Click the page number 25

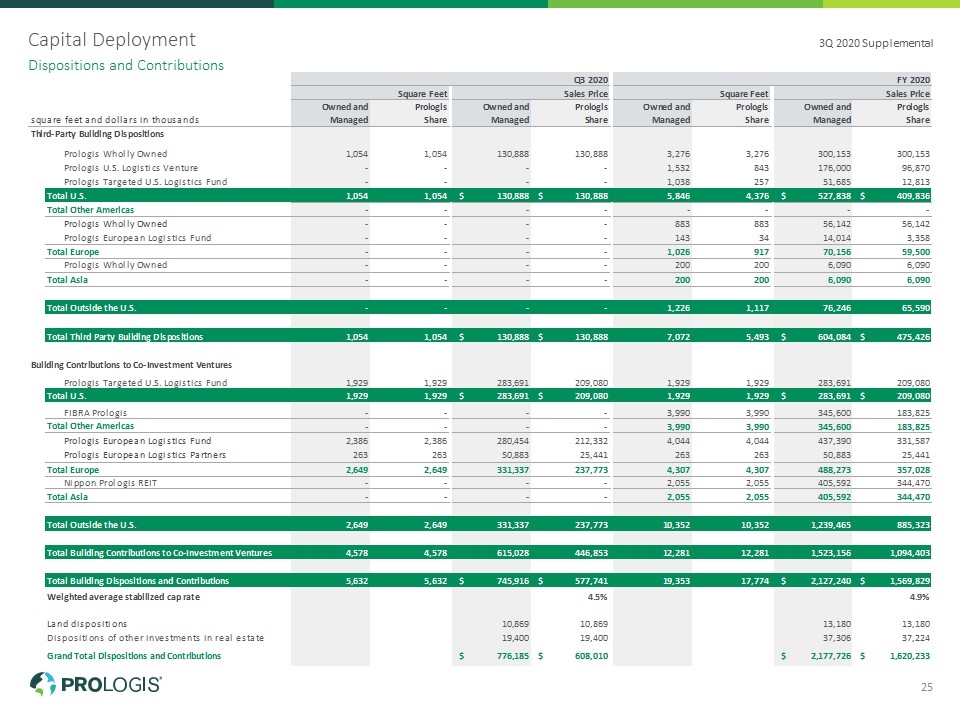[x=926, y=687]
